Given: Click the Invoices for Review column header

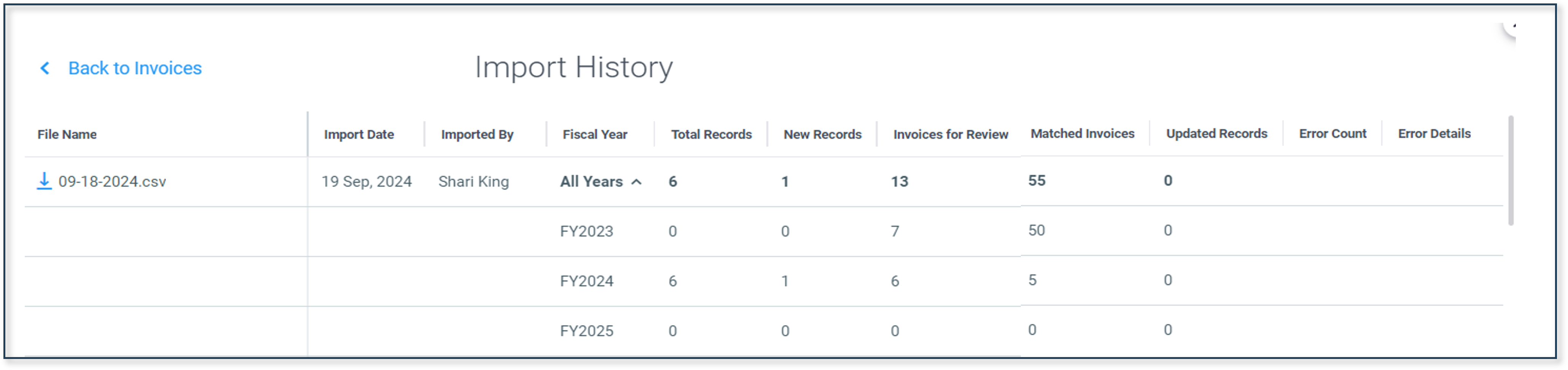Looking at the screenshot, I should [950, 134].
